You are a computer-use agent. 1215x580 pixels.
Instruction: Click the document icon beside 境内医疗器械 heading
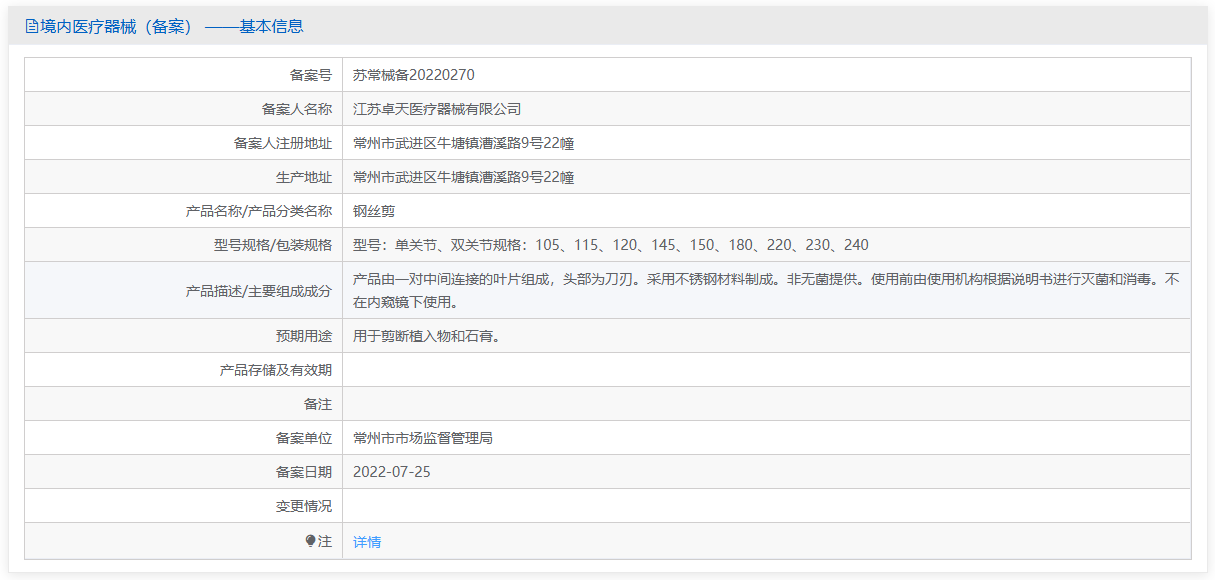[x=31, y=27]
